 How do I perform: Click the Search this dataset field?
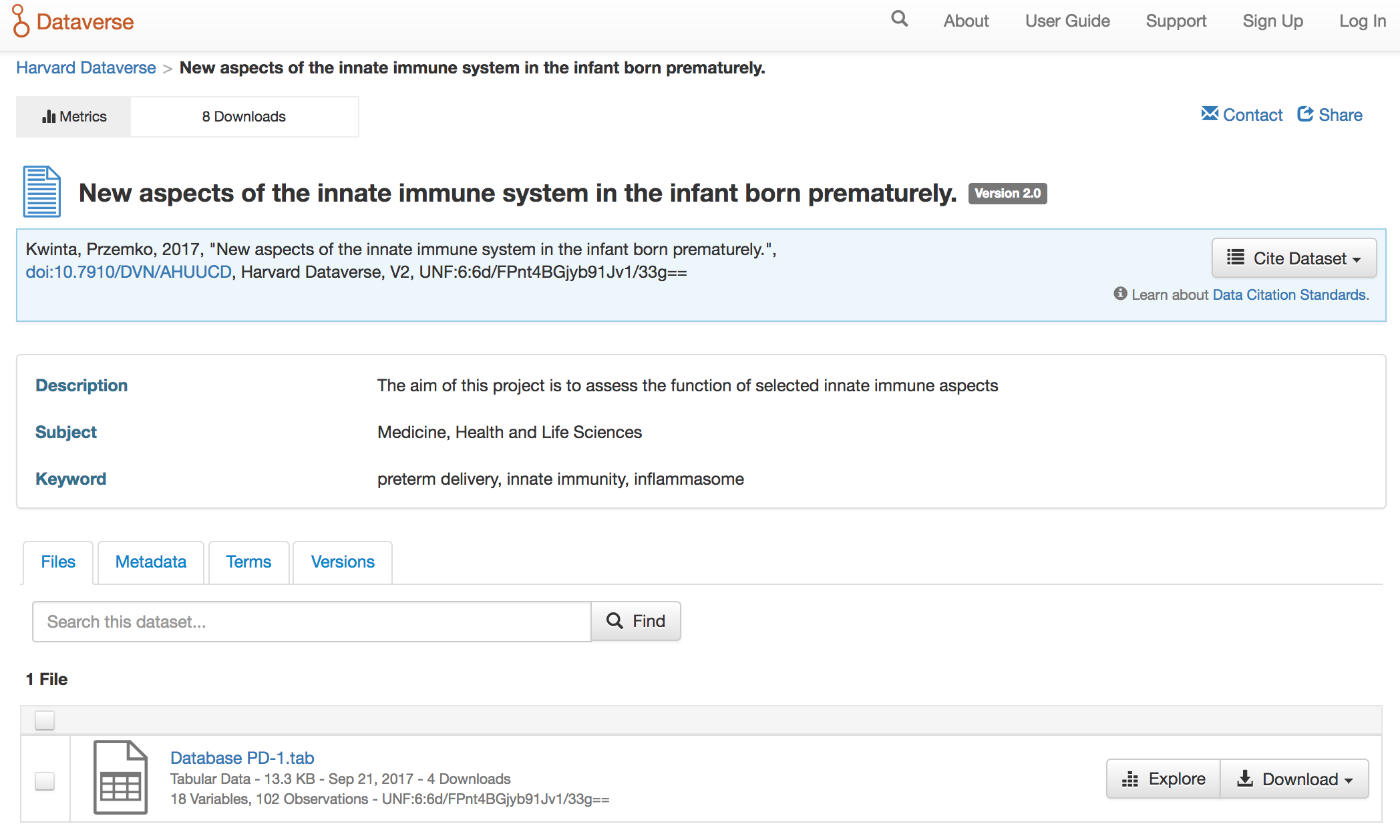pos(311,622)
